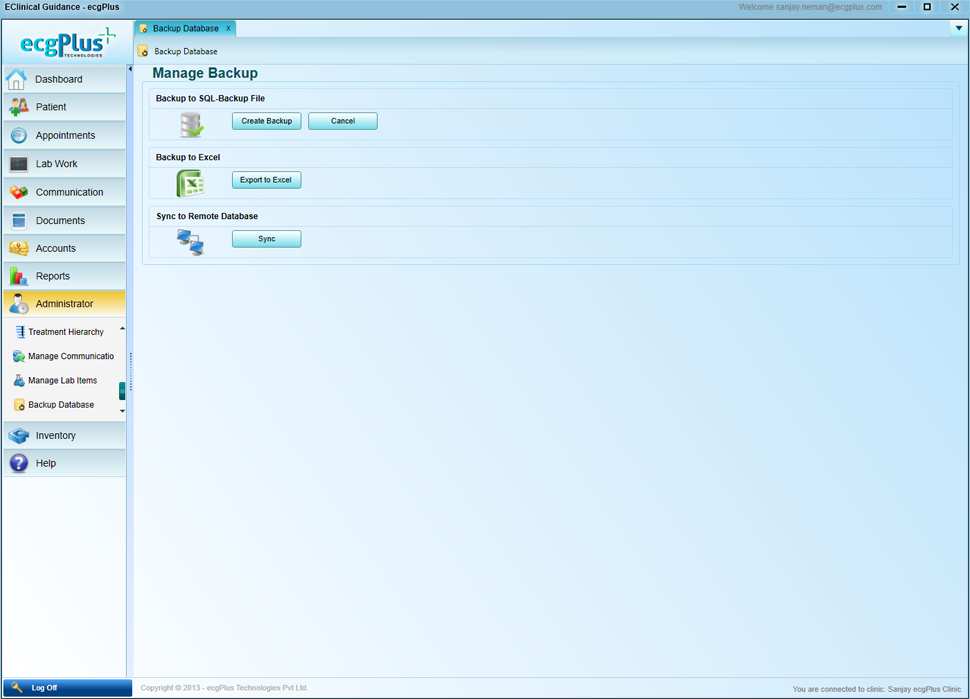Click the Inventory box icon
The width and height of the screenshot is (970, 699).
coord(18,436)
